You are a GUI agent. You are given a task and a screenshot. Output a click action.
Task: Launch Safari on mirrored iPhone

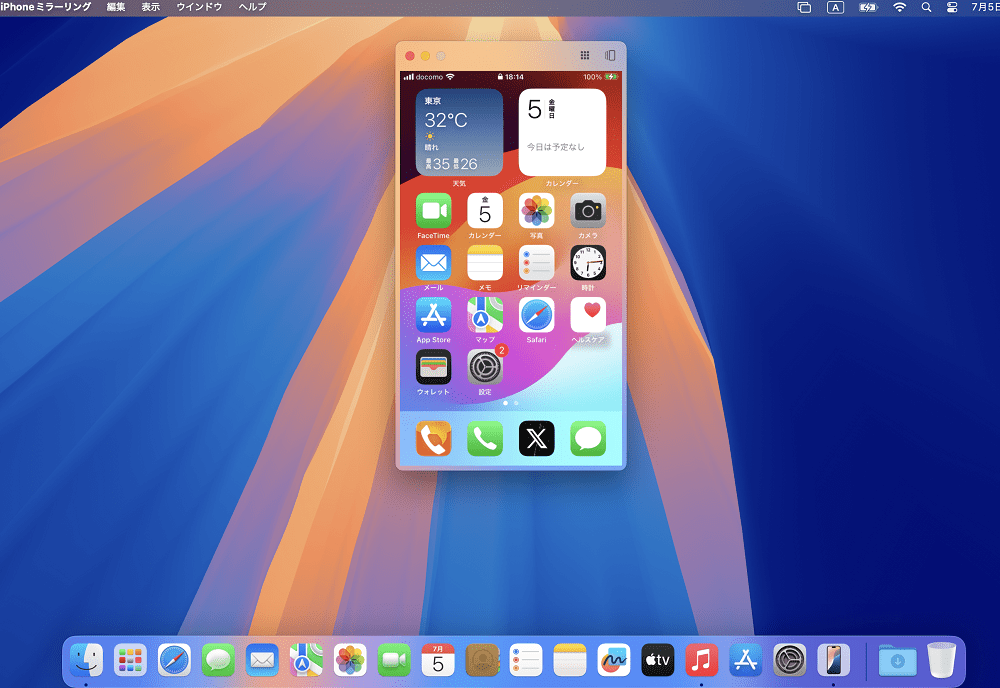(536, 315)
